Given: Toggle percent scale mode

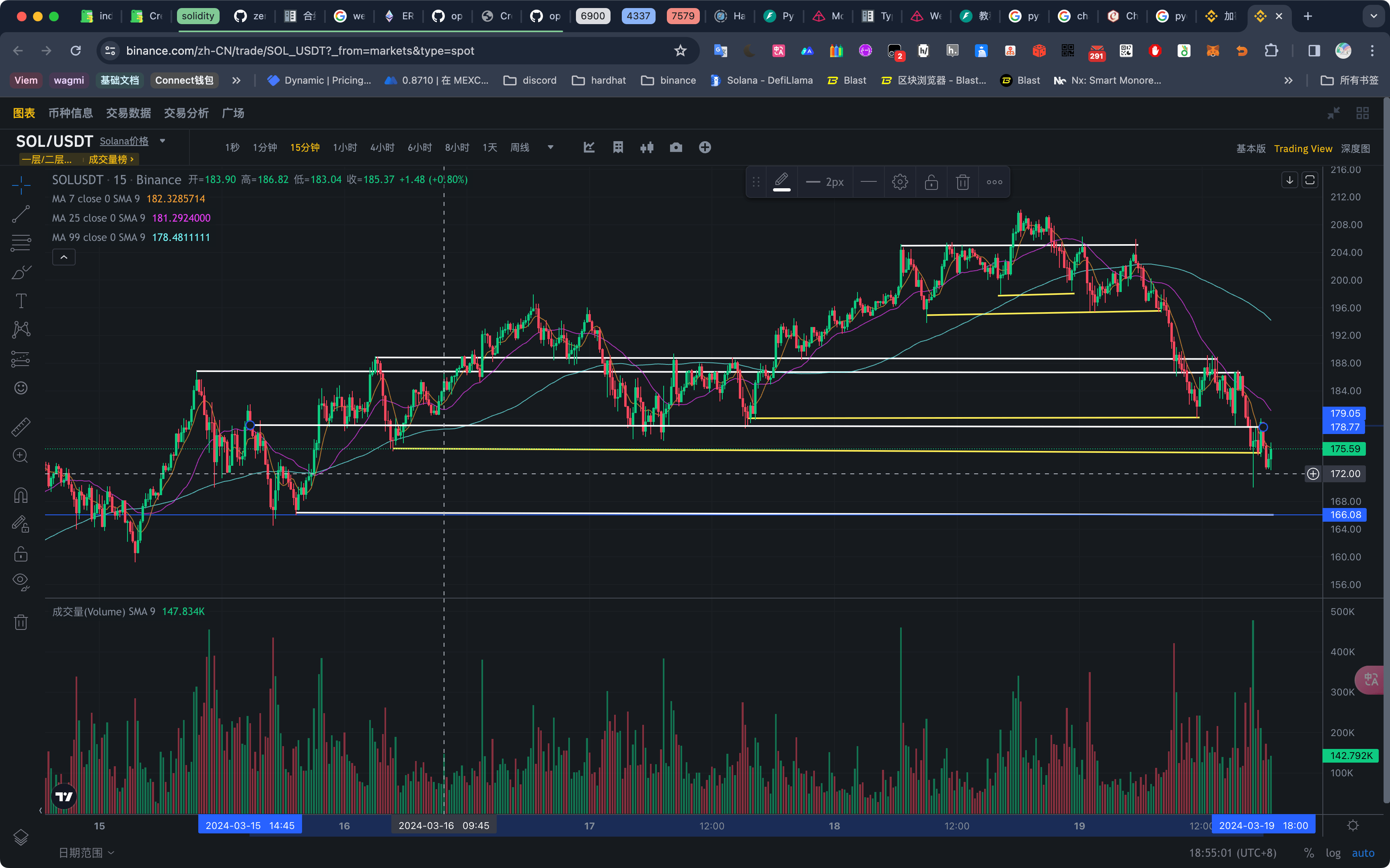Looking at the screenshot, I should pos(1309,853).
